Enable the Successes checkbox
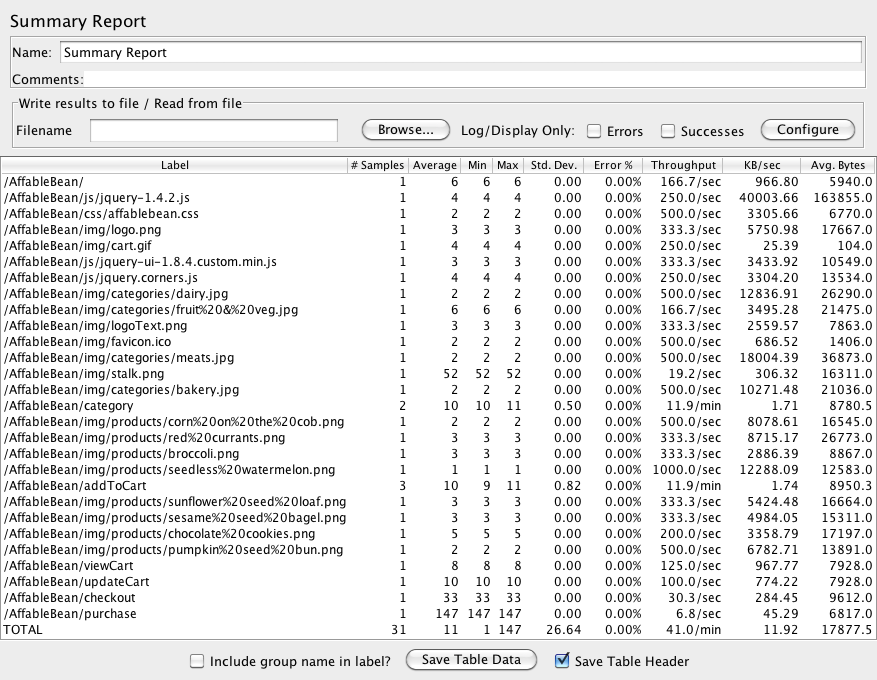The width and height of the screenshot is (877, 680). (x=668, y=131)
